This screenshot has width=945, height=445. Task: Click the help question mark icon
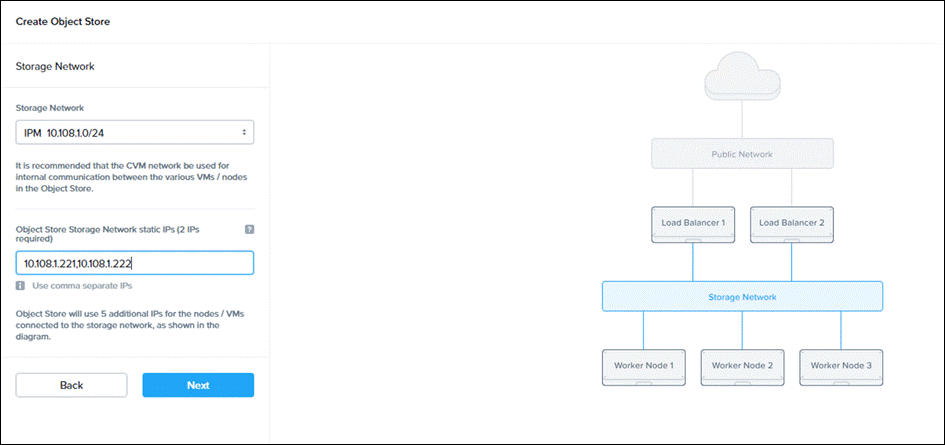(250, 229)
